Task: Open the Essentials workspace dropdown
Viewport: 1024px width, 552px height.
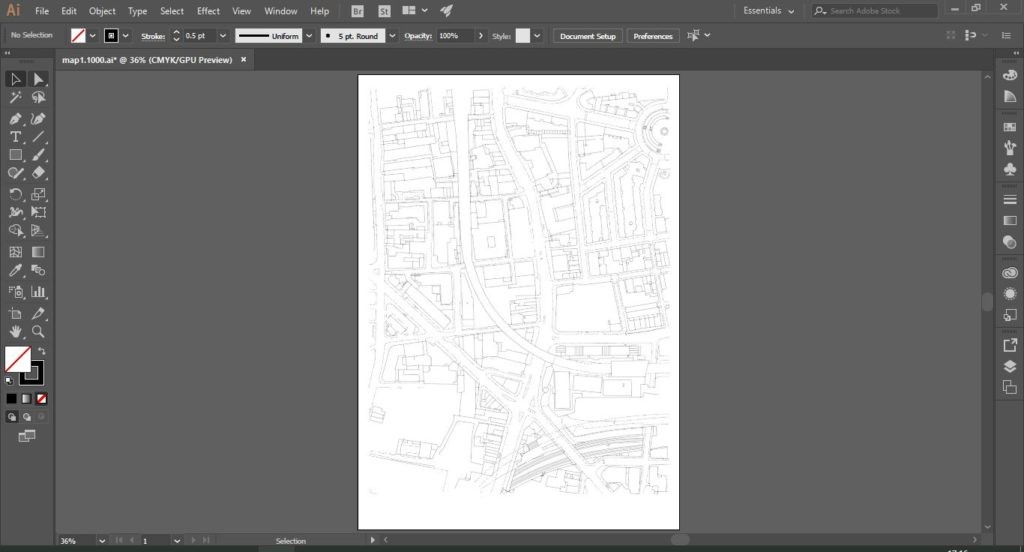Action: (769, 11)
